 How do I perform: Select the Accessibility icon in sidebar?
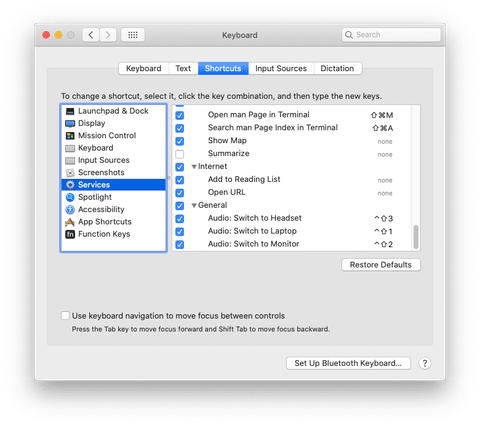(x=70, y=210)
